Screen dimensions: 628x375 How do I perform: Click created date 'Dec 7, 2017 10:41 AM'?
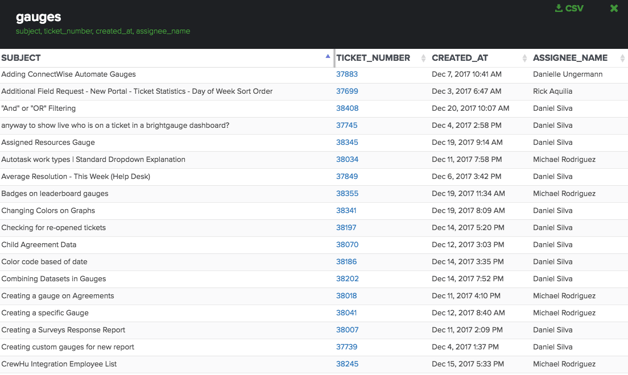[467, 75]
